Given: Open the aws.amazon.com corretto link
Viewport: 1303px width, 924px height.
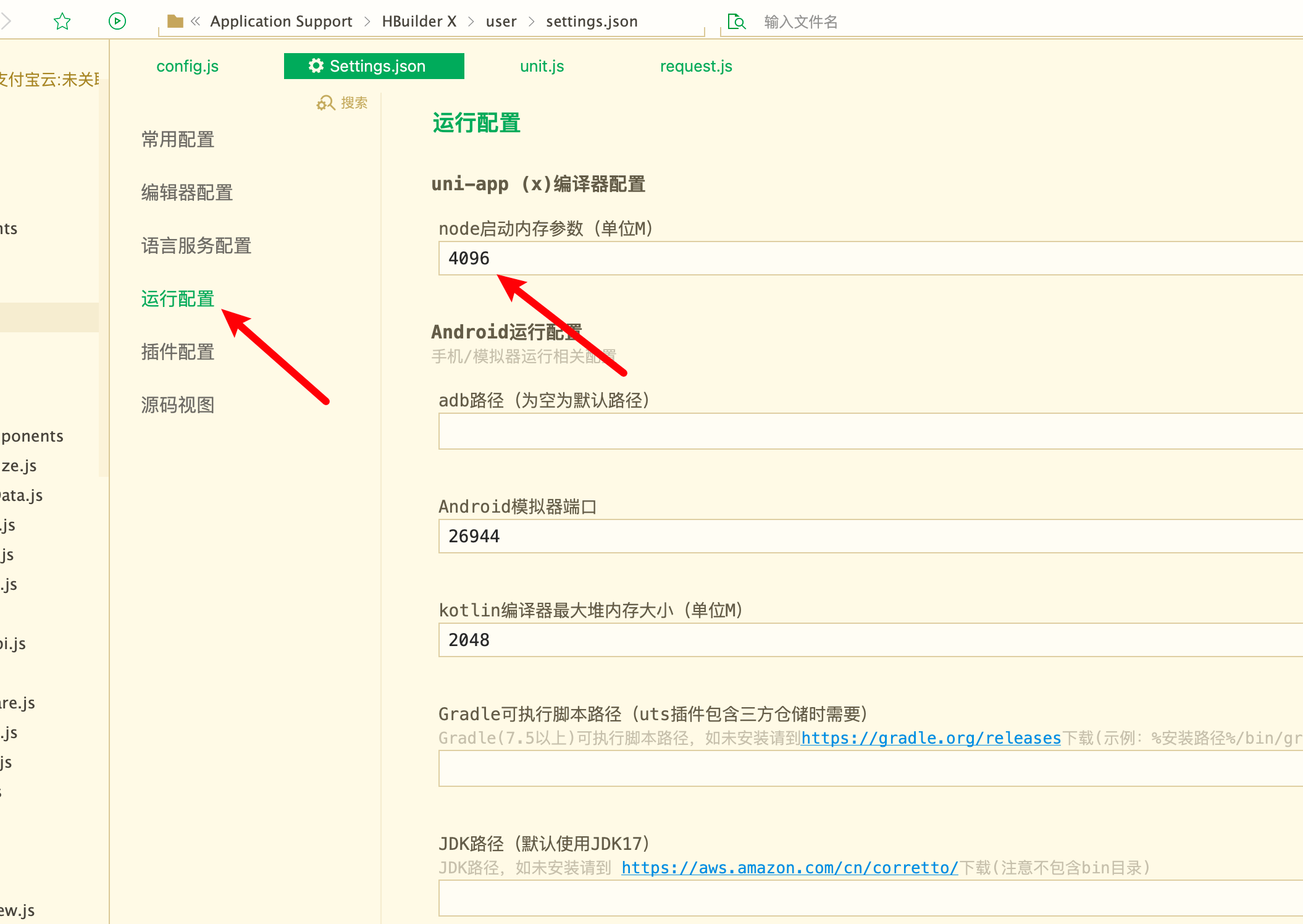Looking at the screenshot, I should [789, 868].
